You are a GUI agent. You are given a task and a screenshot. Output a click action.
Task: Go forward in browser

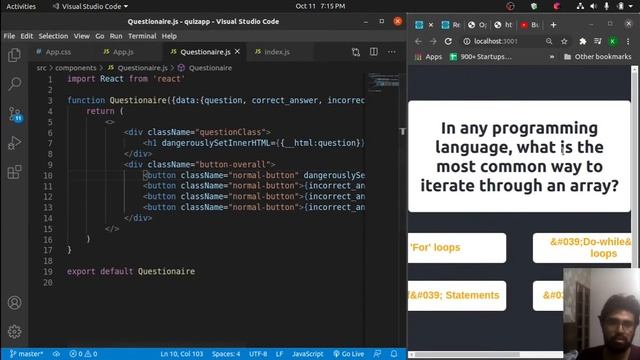pos(433,41)
